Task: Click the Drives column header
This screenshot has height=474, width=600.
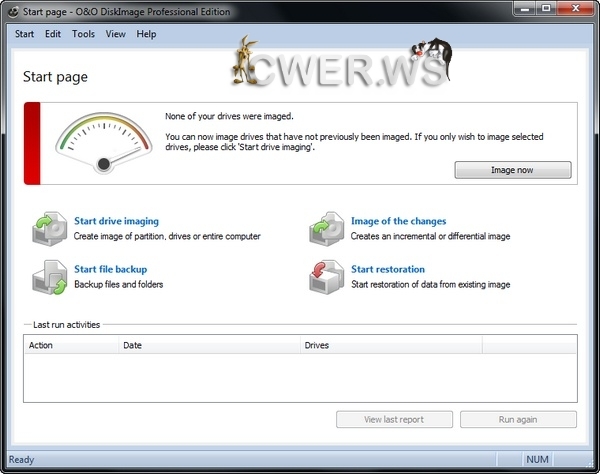Action: pyautogui.click(x=392, y=345)
